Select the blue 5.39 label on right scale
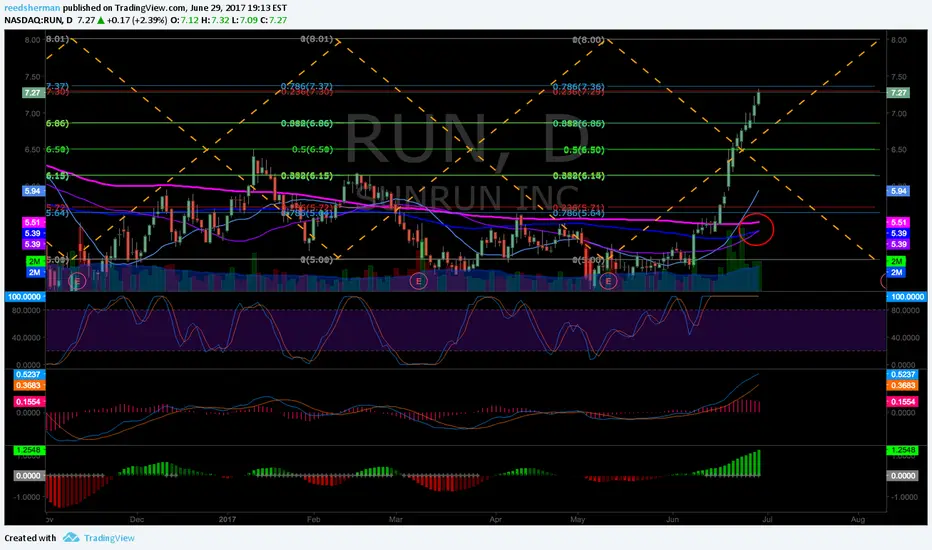The height and width of the screenshot is (550, 932). pos(898,233)
